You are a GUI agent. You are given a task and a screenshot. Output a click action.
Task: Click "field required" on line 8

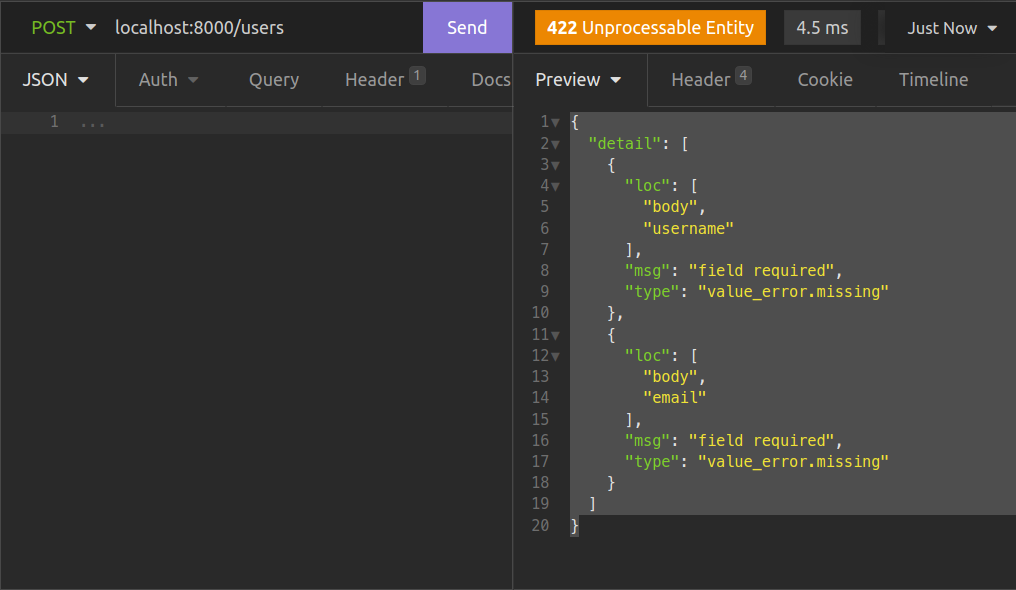761,270
